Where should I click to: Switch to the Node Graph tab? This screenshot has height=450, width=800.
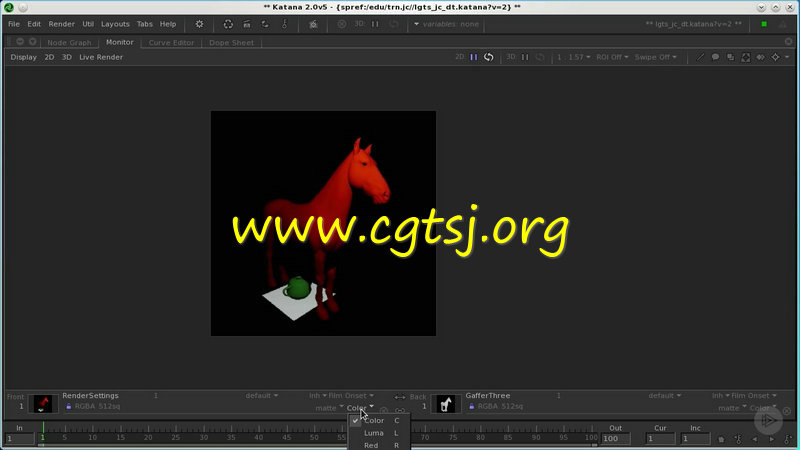tap(69, 42)
